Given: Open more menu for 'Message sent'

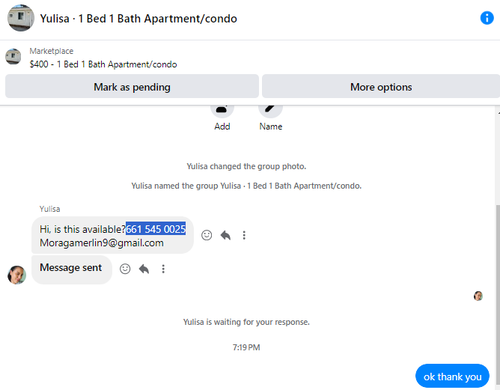Looking at the screenshot, I should [x=163, y=269].
